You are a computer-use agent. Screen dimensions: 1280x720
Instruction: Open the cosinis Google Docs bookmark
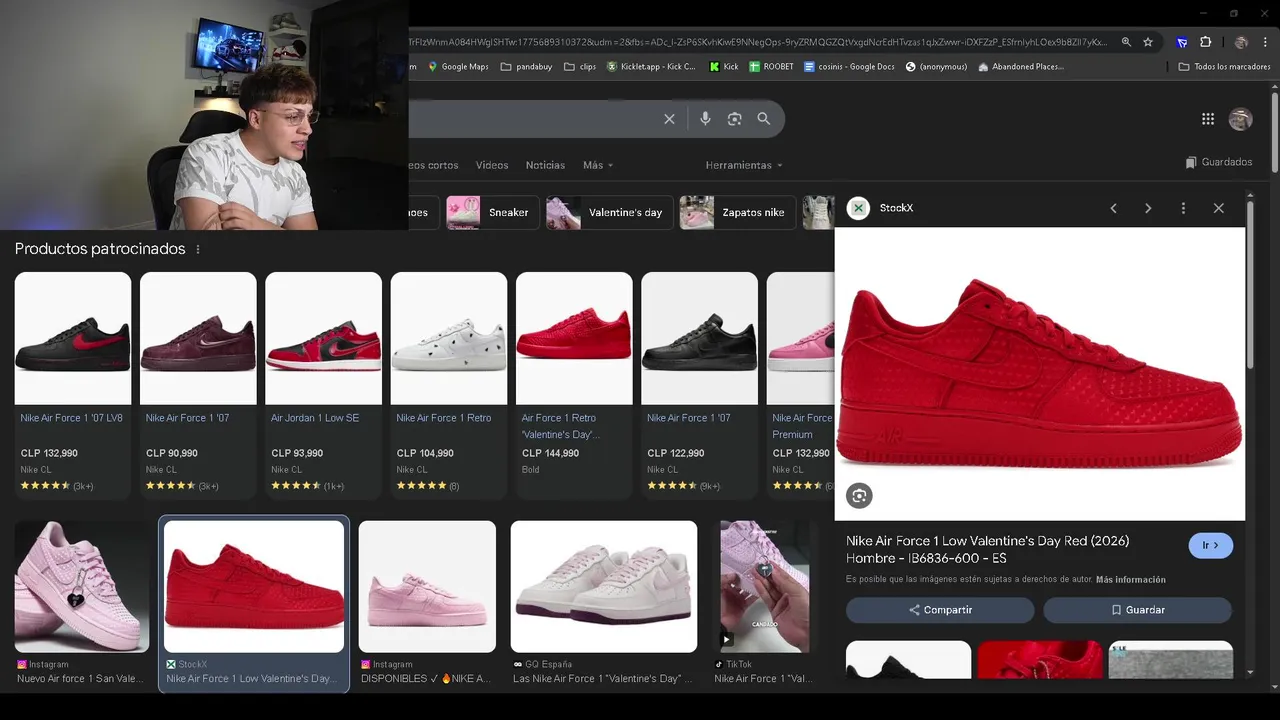click(x=849, y=67)
